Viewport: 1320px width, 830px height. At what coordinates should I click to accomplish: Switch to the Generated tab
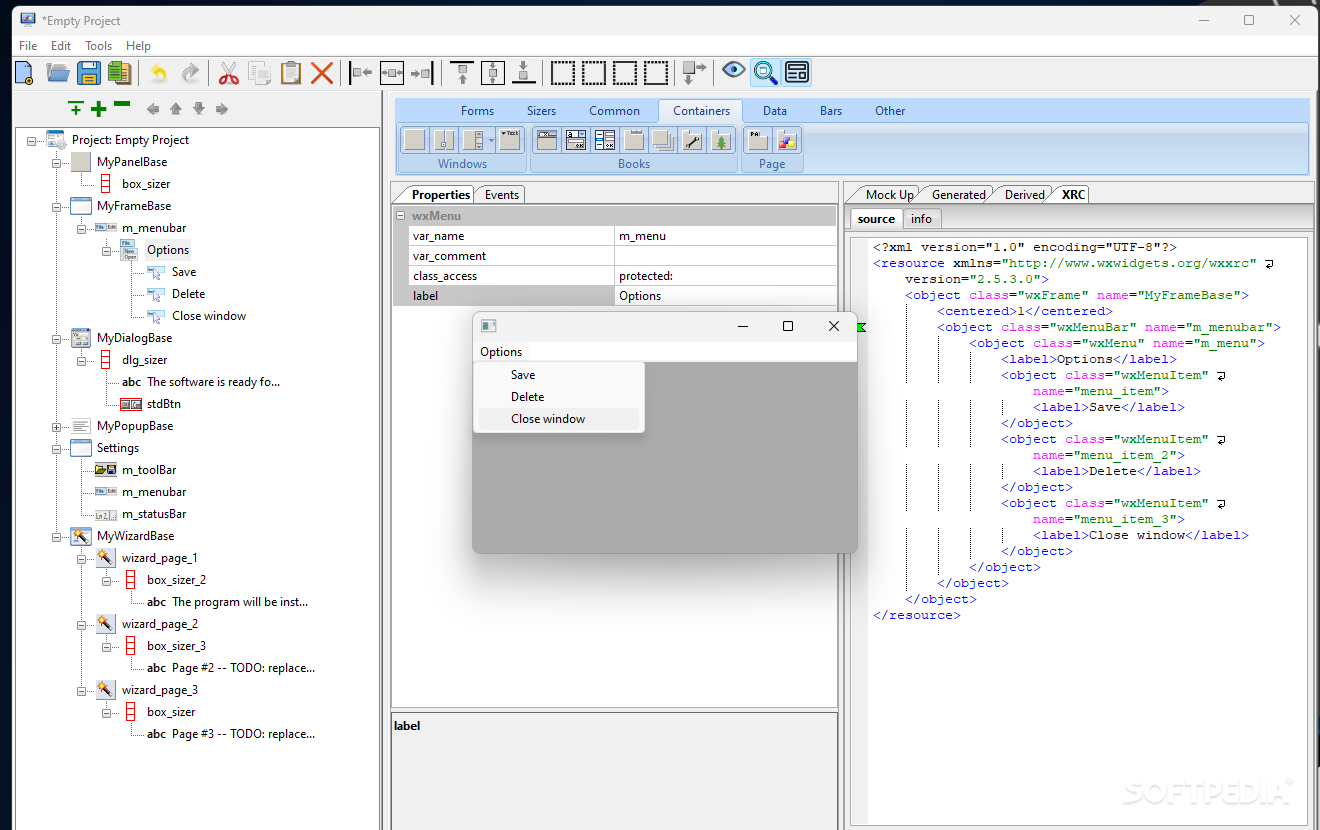pos(958,195)
